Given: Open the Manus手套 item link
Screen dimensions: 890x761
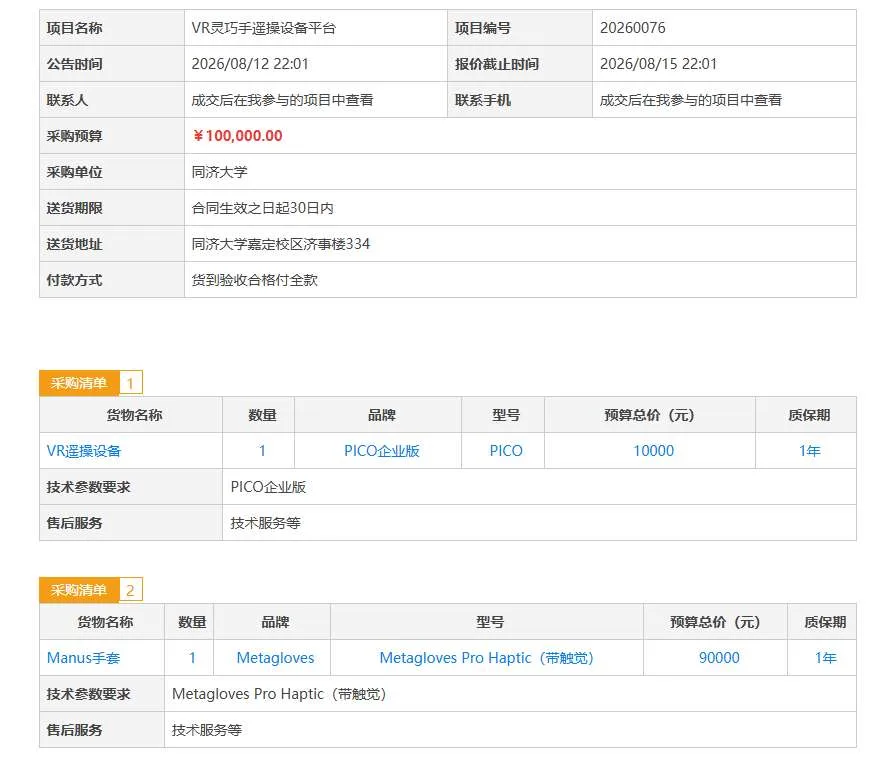Looking at the screenshot, I should [83, 658].
